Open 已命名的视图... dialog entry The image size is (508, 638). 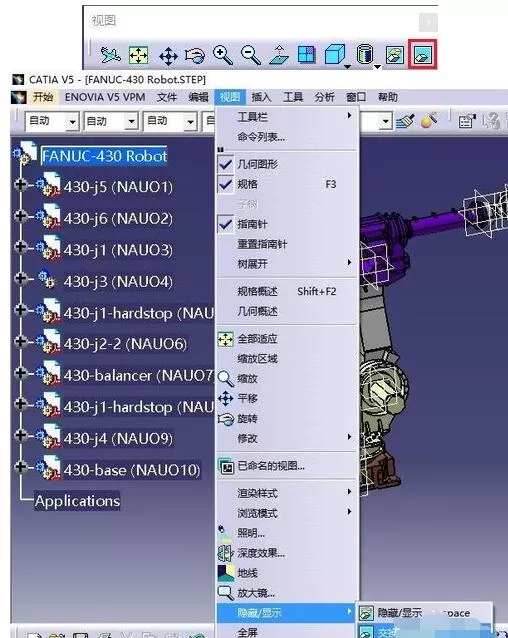pos(287,466)
